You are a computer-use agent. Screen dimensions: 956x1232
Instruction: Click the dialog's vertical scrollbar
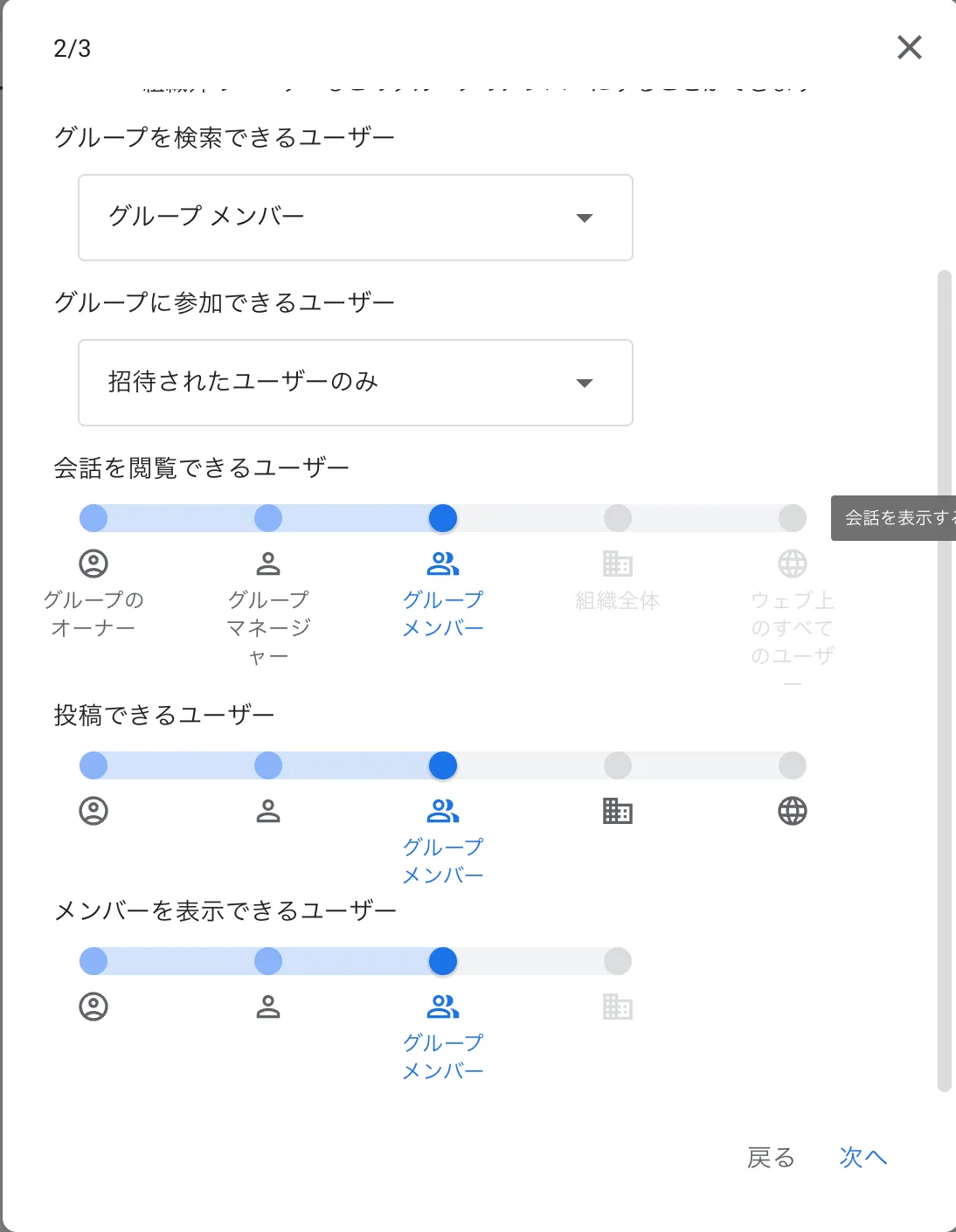[944, 682]
